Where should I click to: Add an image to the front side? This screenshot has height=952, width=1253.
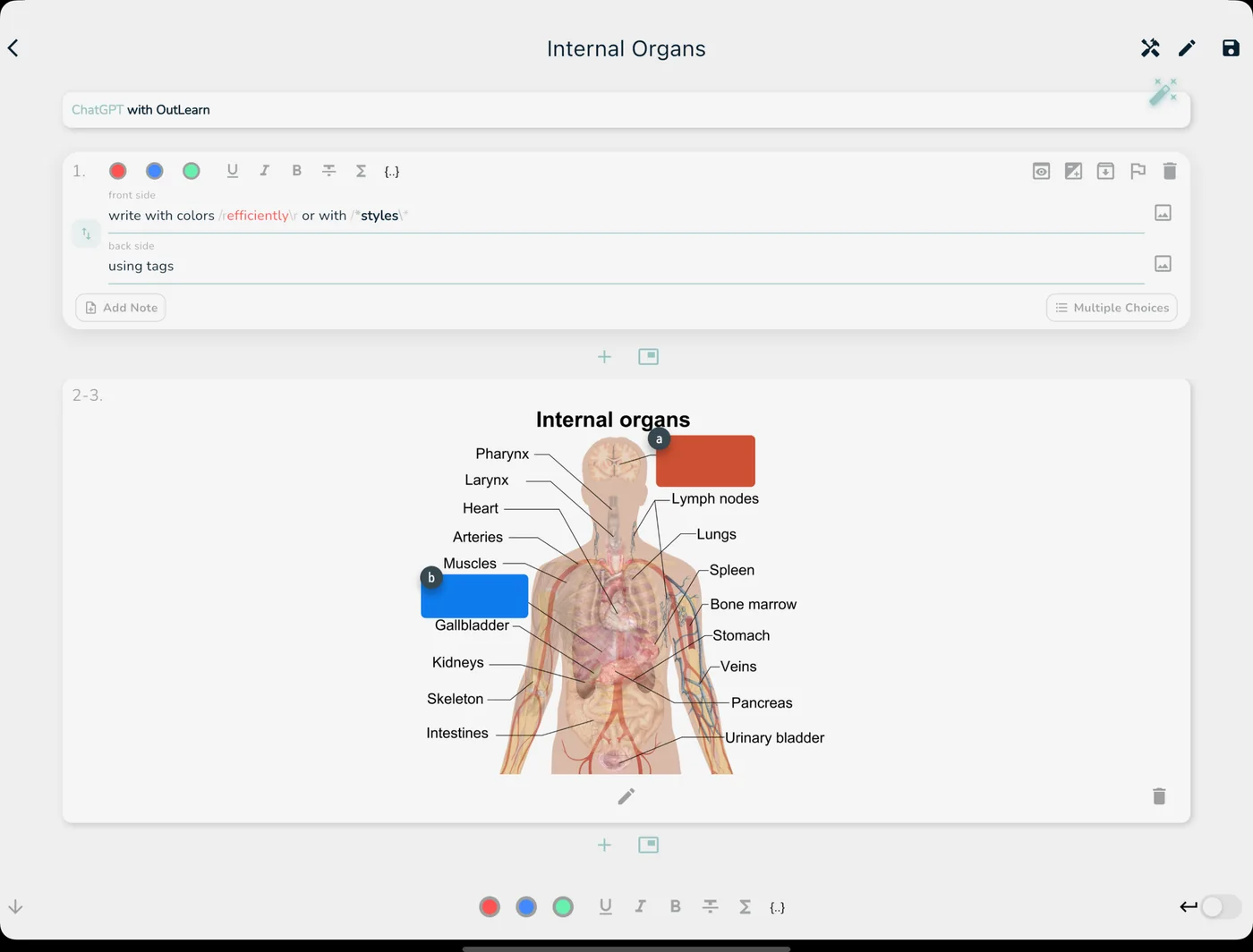point(1163,213)
